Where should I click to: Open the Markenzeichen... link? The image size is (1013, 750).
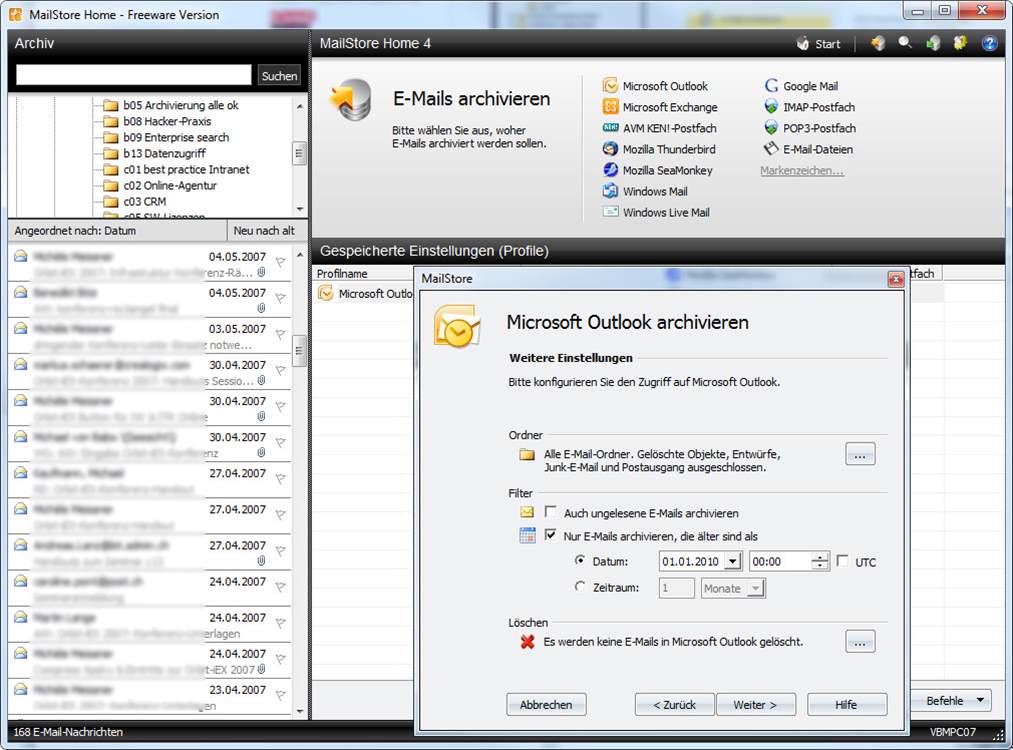(802, 171)
